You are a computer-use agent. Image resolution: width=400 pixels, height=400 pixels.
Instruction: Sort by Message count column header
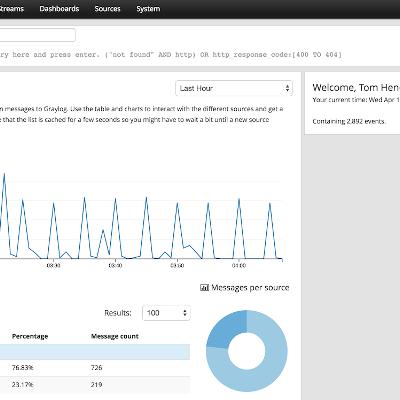click(115, 336)
